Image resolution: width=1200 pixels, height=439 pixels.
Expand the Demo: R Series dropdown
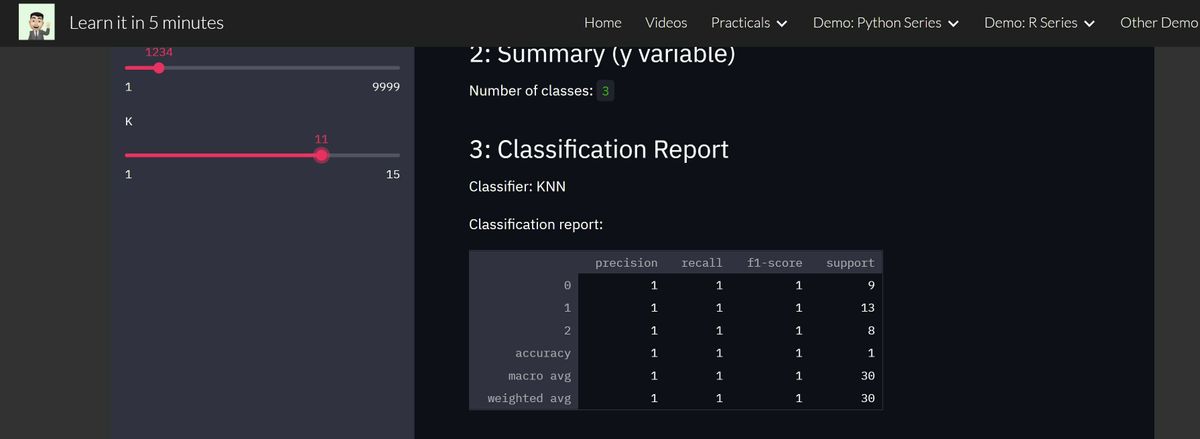pos(1039,22)
